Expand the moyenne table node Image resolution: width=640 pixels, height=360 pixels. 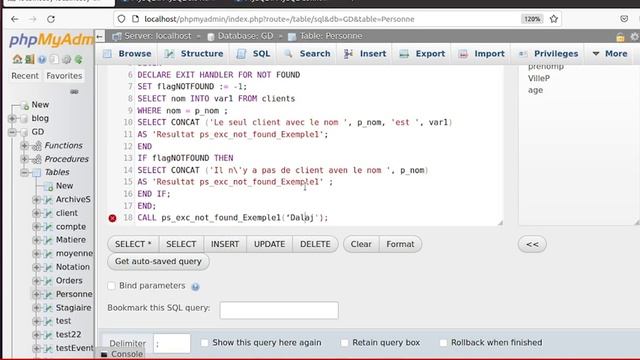pos(36,253)
